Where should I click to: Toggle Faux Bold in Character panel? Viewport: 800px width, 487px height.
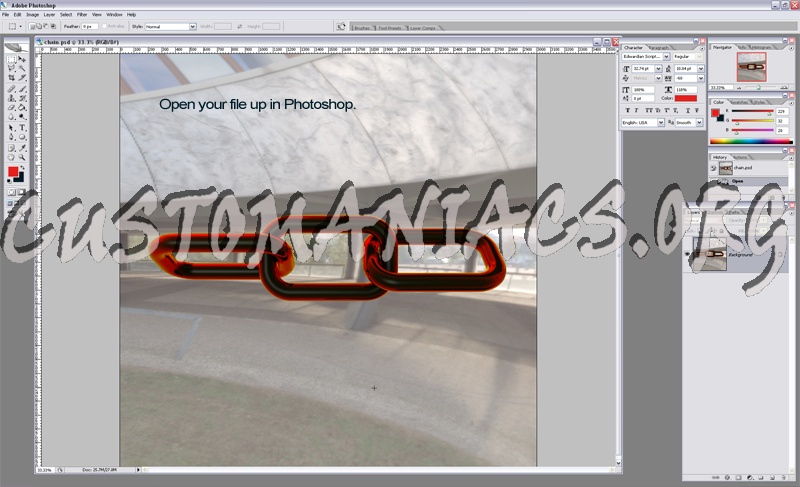[627, 110]
